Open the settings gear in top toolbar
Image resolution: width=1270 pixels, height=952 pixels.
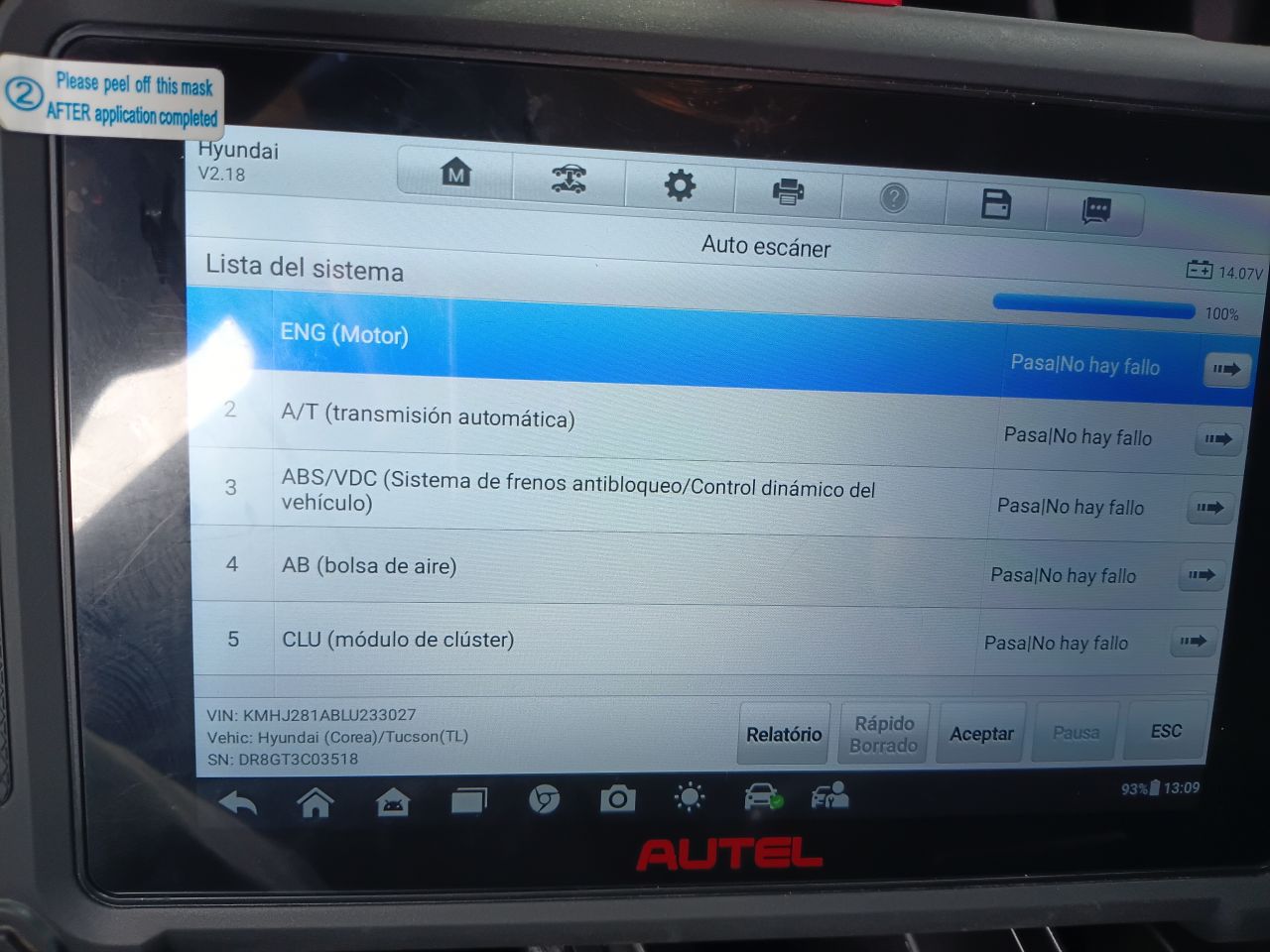(680, 185)
